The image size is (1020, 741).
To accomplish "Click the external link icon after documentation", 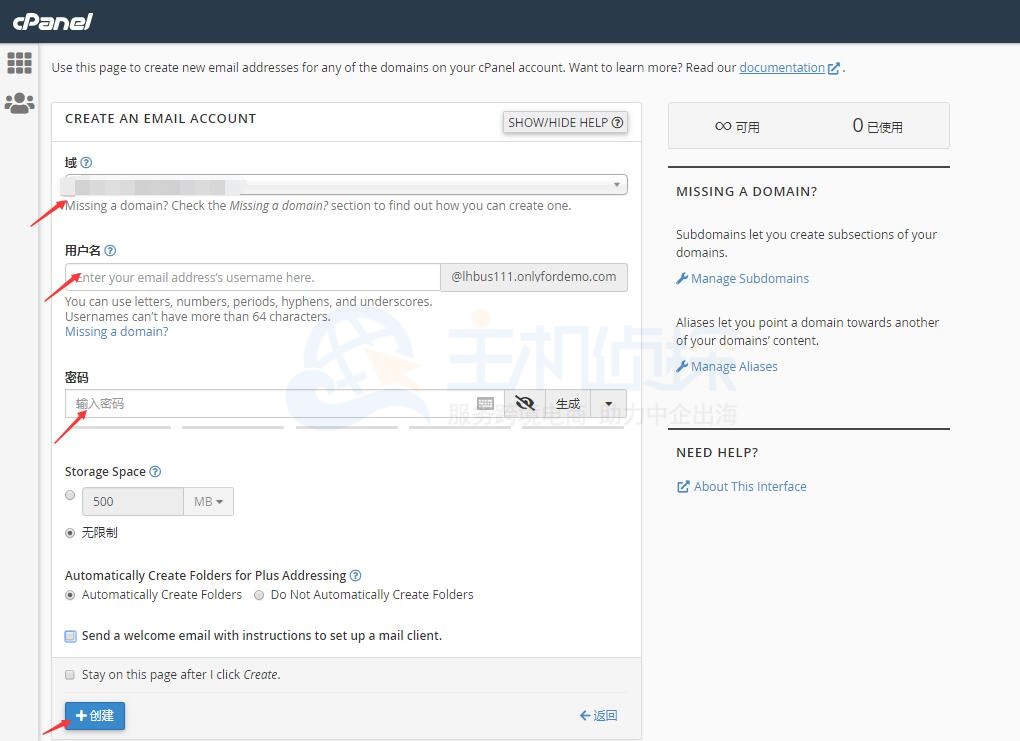I will 833,68.
